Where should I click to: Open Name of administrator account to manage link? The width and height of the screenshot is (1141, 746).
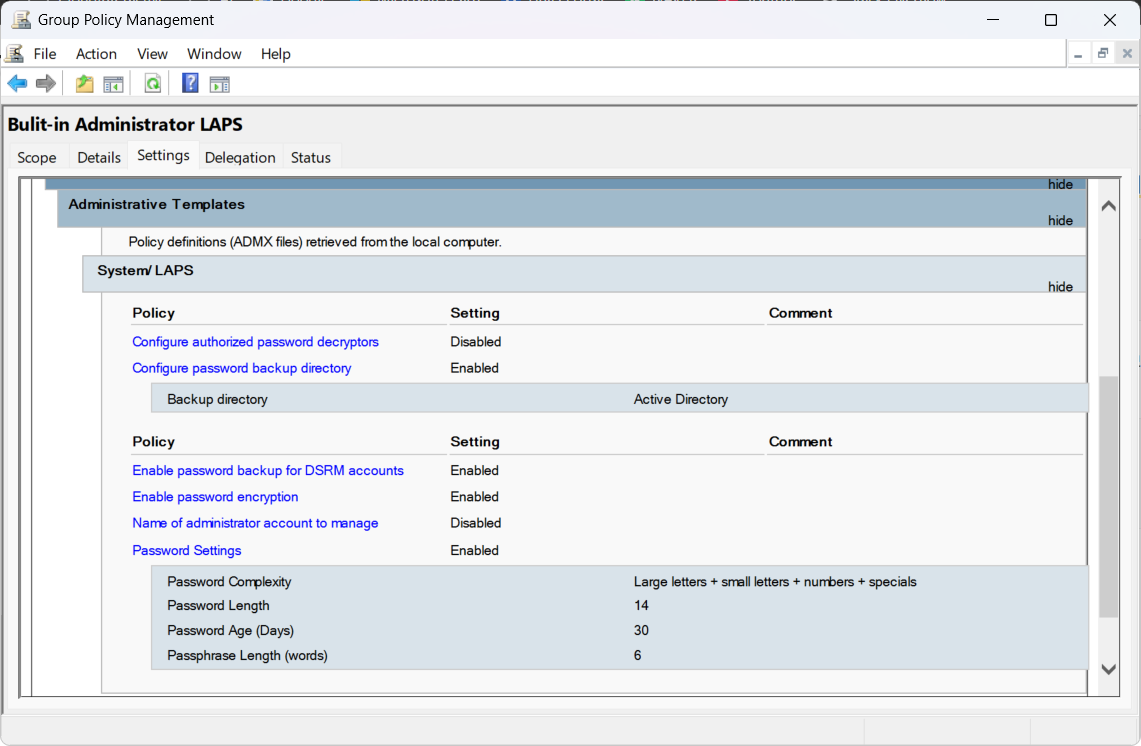click(255, 523)
